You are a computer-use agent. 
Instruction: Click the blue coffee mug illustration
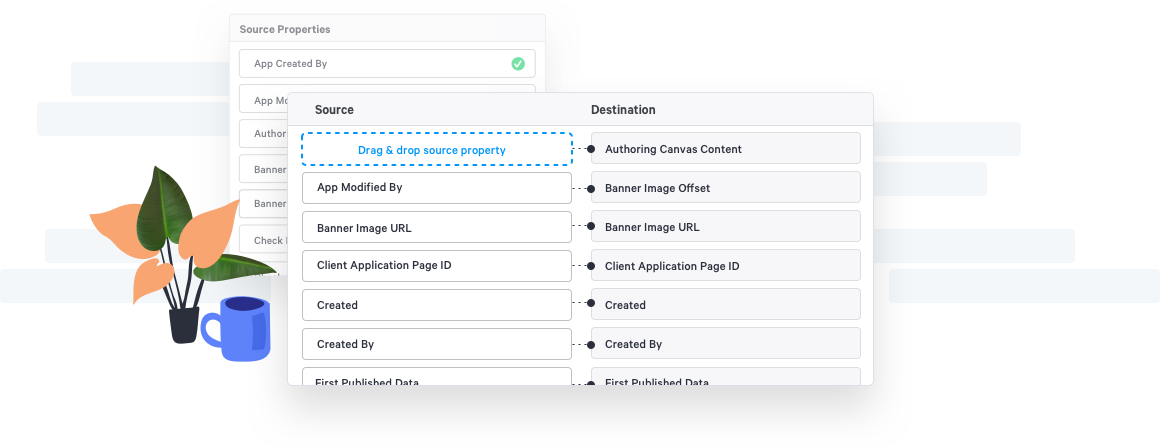tap(237, 328)
